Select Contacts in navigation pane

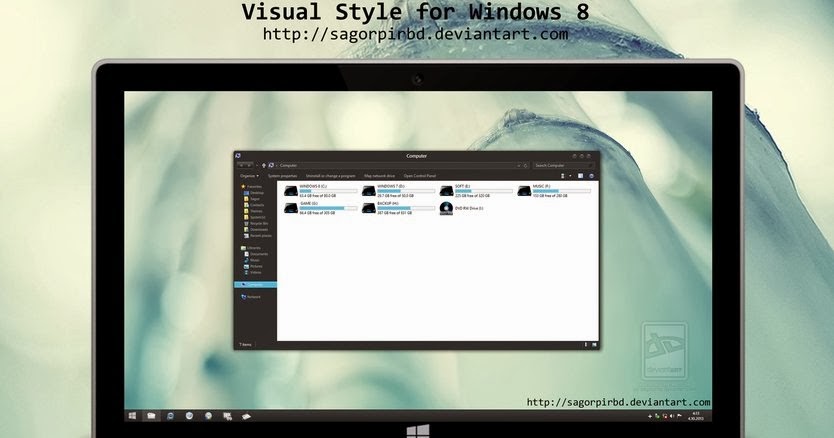tap(254, 205)
